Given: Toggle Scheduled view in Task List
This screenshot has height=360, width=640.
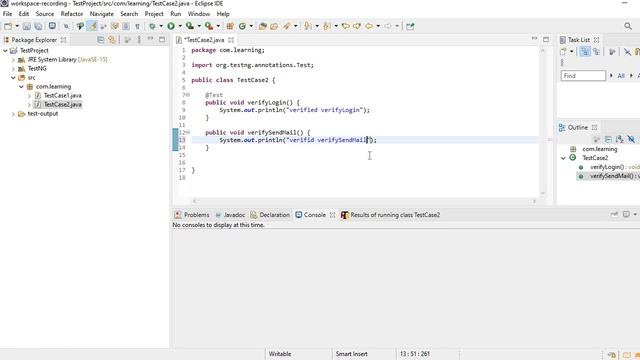Looking at the screenshot, I should tap(596, 52).
